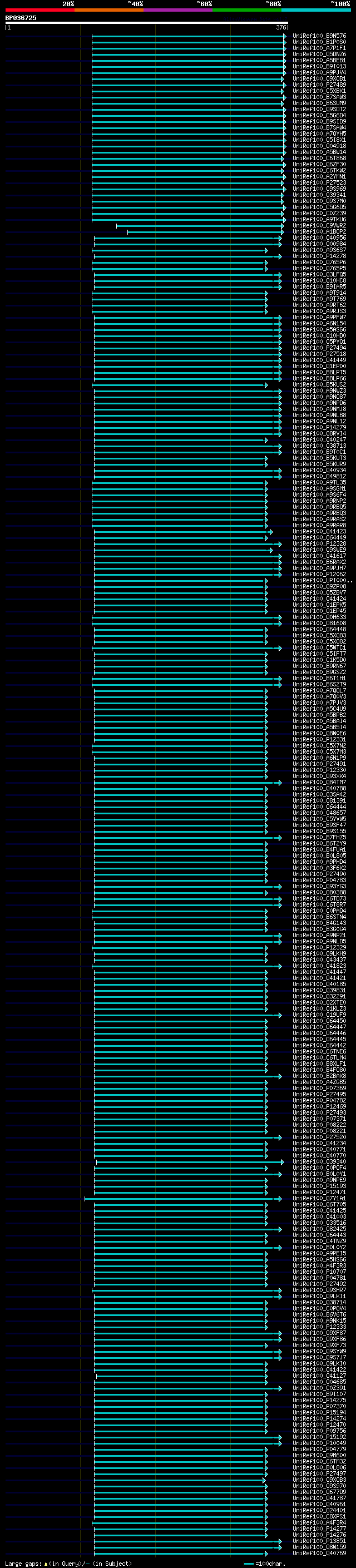The width and height of the screenshot is (356, 1568).
Task: Open hit UniRef100_A7P1F1
Action: pos(319,48)
